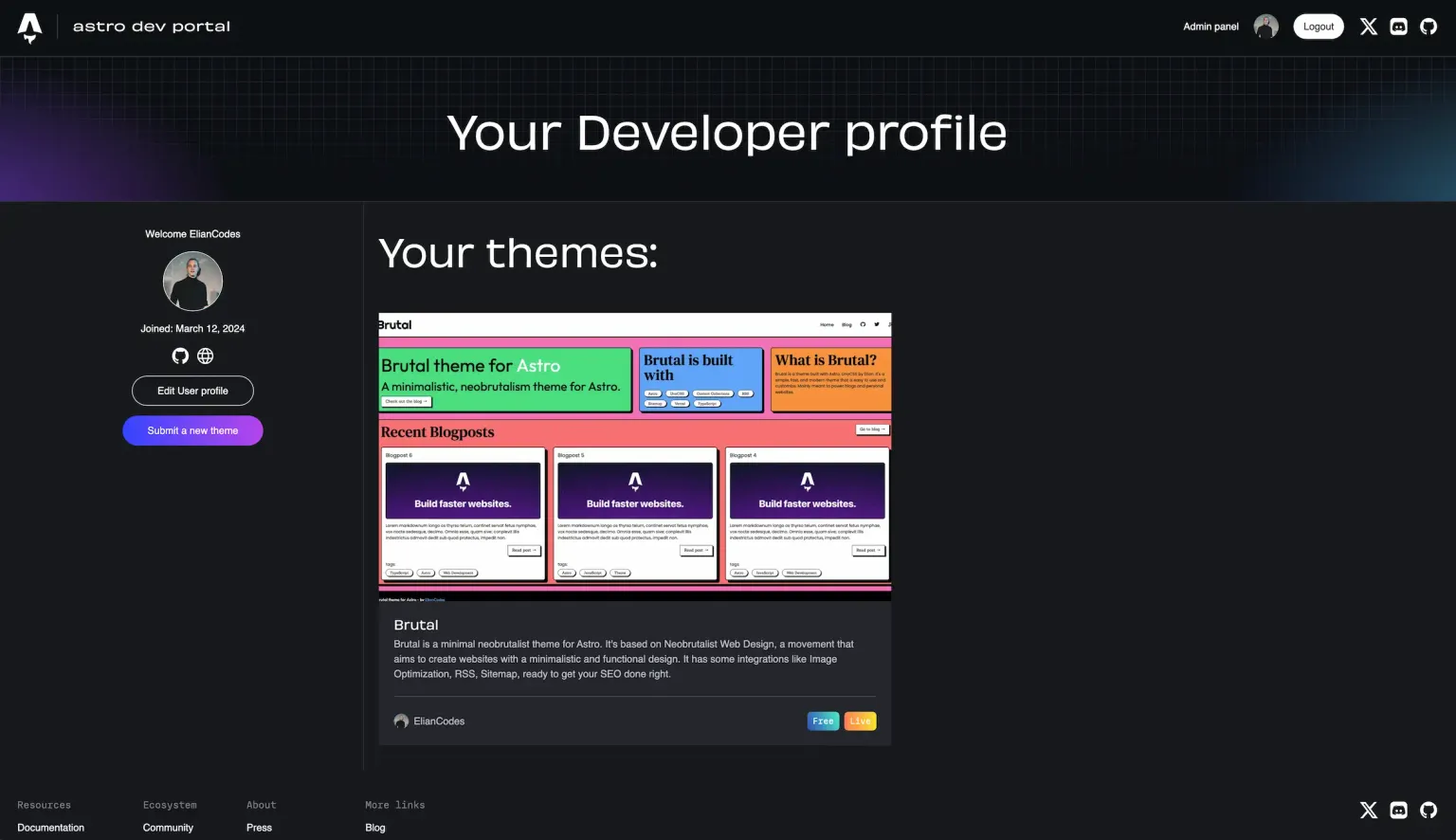The image size is (1456, 840).
Task: Open the profile's GitHub icon under join date
Action: coord(180,356)
